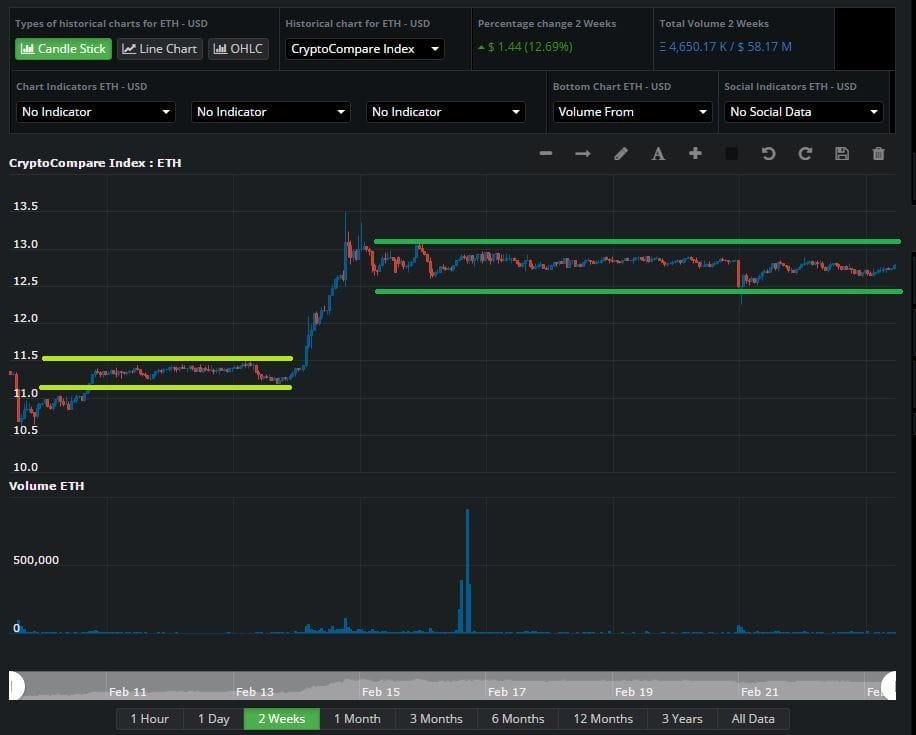Redo the last chart drawing
The width and height of the screenshot is (916, 735).
tap(805, 154)
